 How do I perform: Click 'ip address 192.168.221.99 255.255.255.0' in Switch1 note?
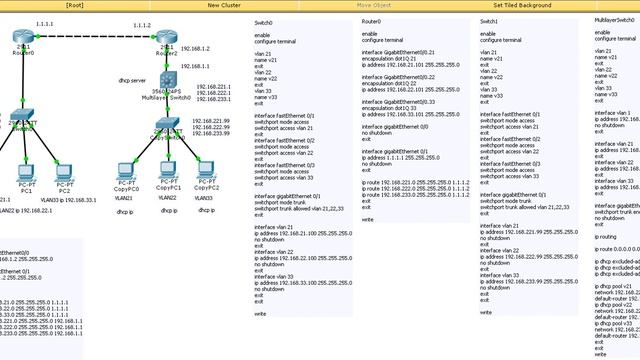click(529, 232)
